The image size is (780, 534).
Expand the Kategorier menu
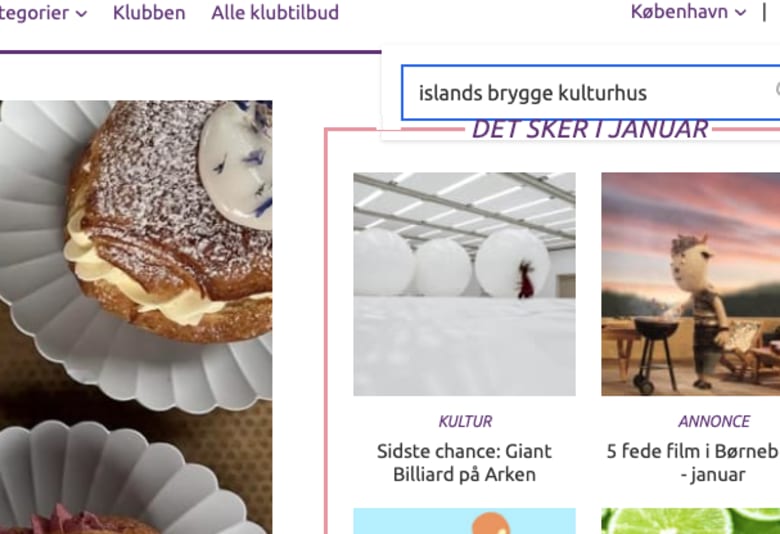(x=44, y=13)
